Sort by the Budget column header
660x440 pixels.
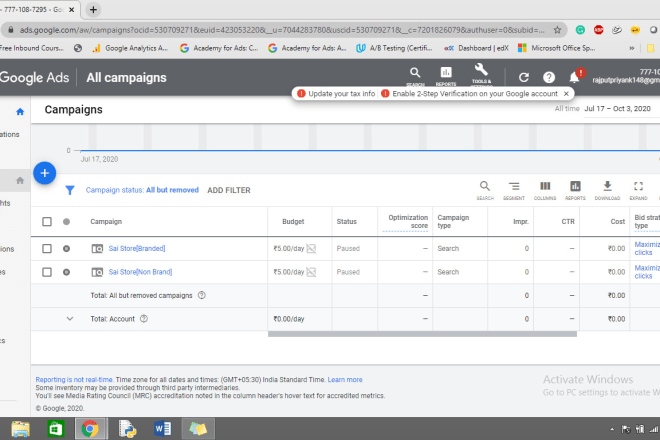pos(293,221)
